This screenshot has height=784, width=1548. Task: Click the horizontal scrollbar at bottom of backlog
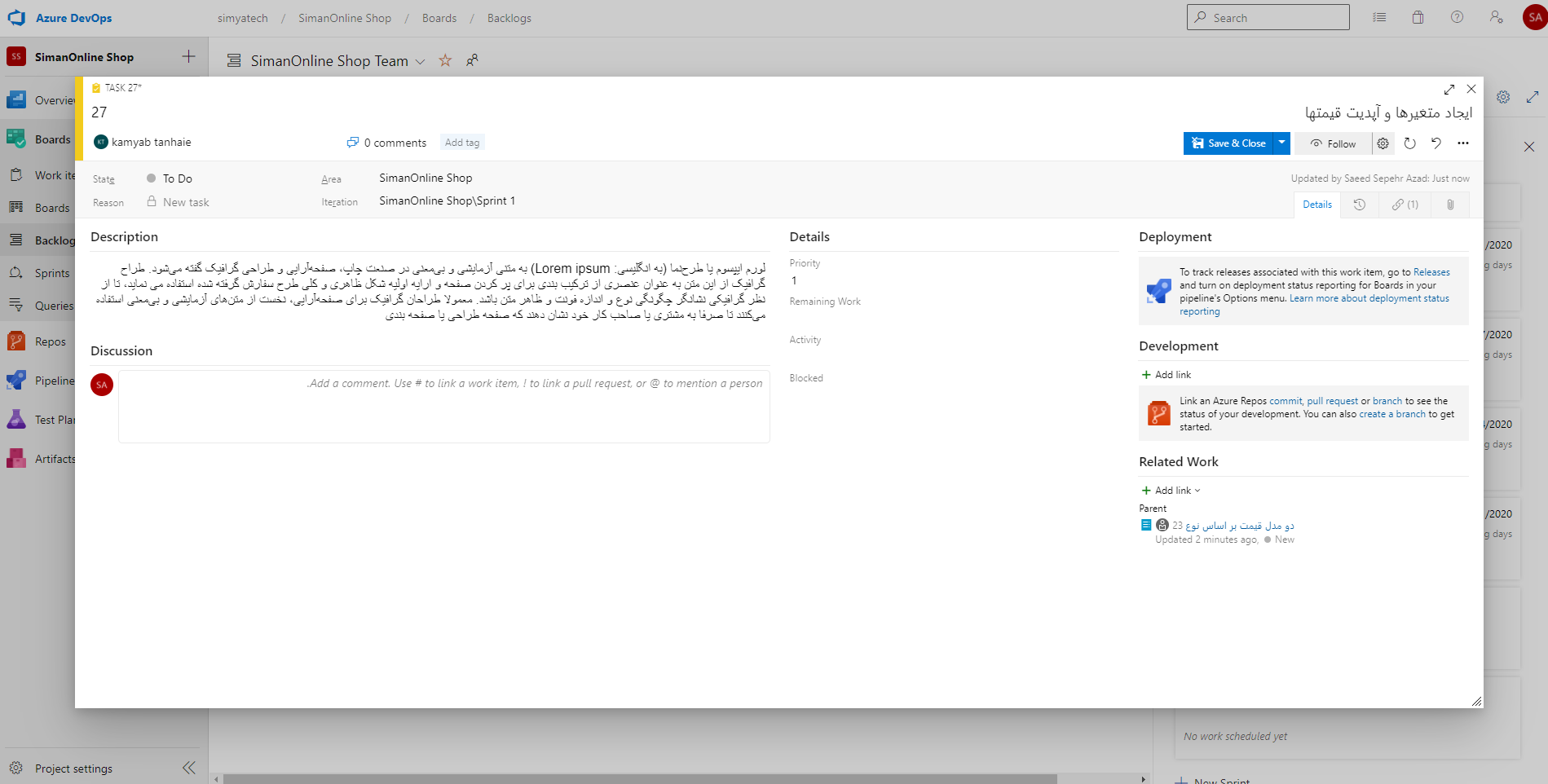(x=640, y=779)
